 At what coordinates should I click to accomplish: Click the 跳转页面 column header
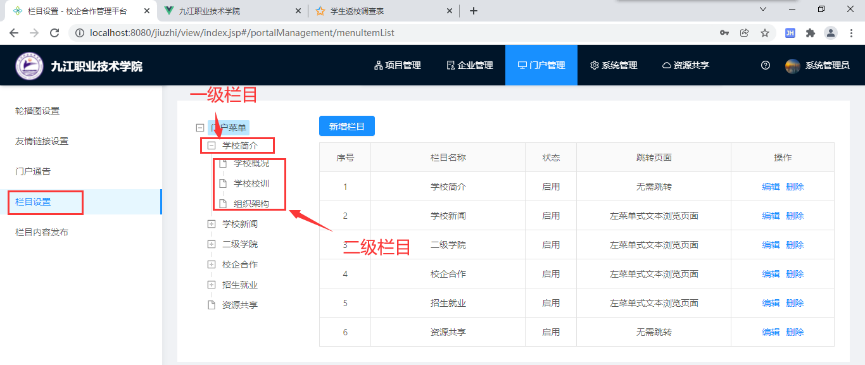654,158
